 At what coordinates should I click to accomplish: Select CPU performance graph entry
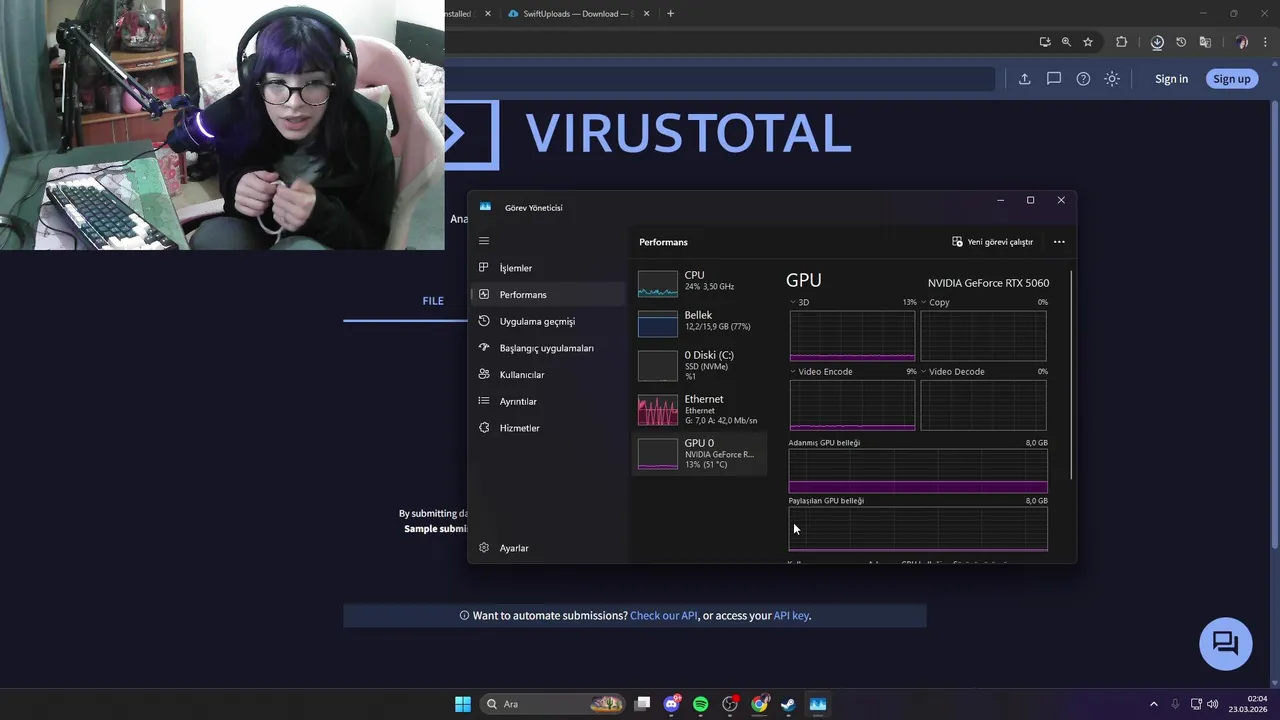[x=700, y=282]
